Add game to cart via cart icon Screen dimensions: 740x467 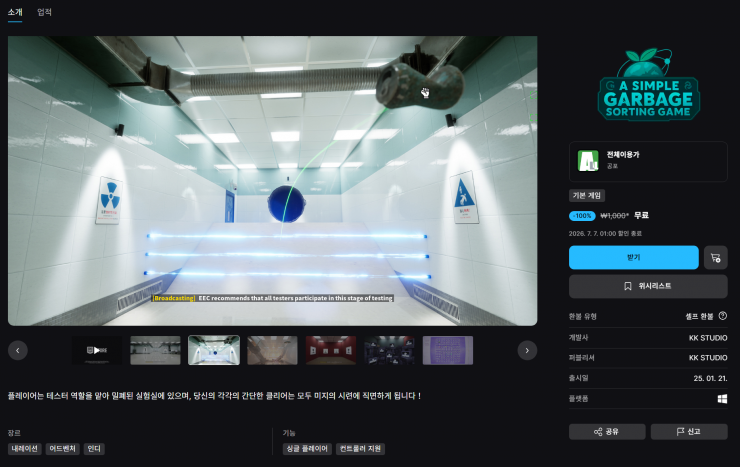pyautogui.click(x=715, y=258)
